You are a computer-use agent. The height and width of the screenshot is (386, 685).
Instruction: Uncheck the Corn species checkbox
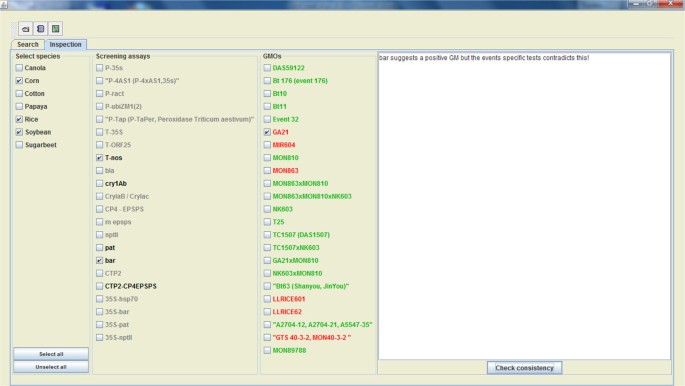(x=19, y=81)
